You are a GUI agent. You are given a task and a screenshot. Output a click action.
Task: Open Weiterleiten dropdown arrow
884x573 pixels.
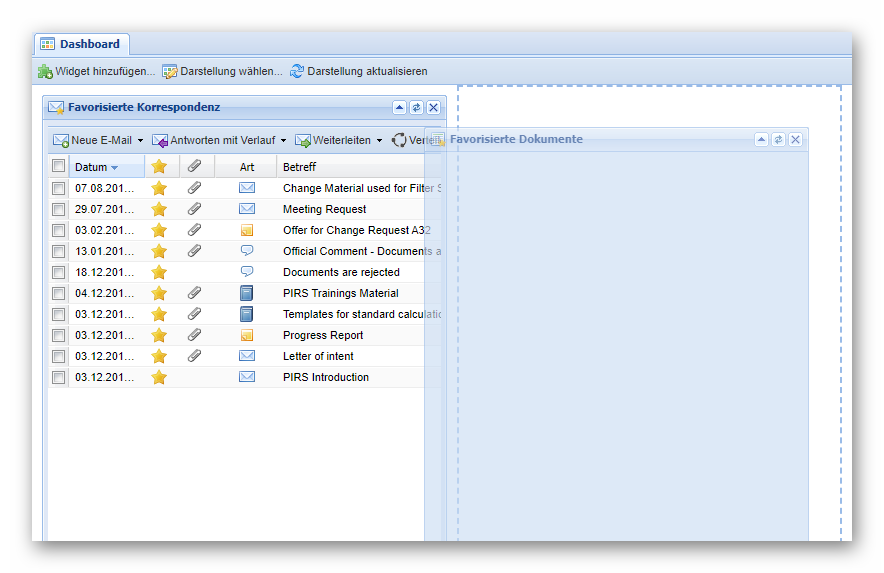379,140
